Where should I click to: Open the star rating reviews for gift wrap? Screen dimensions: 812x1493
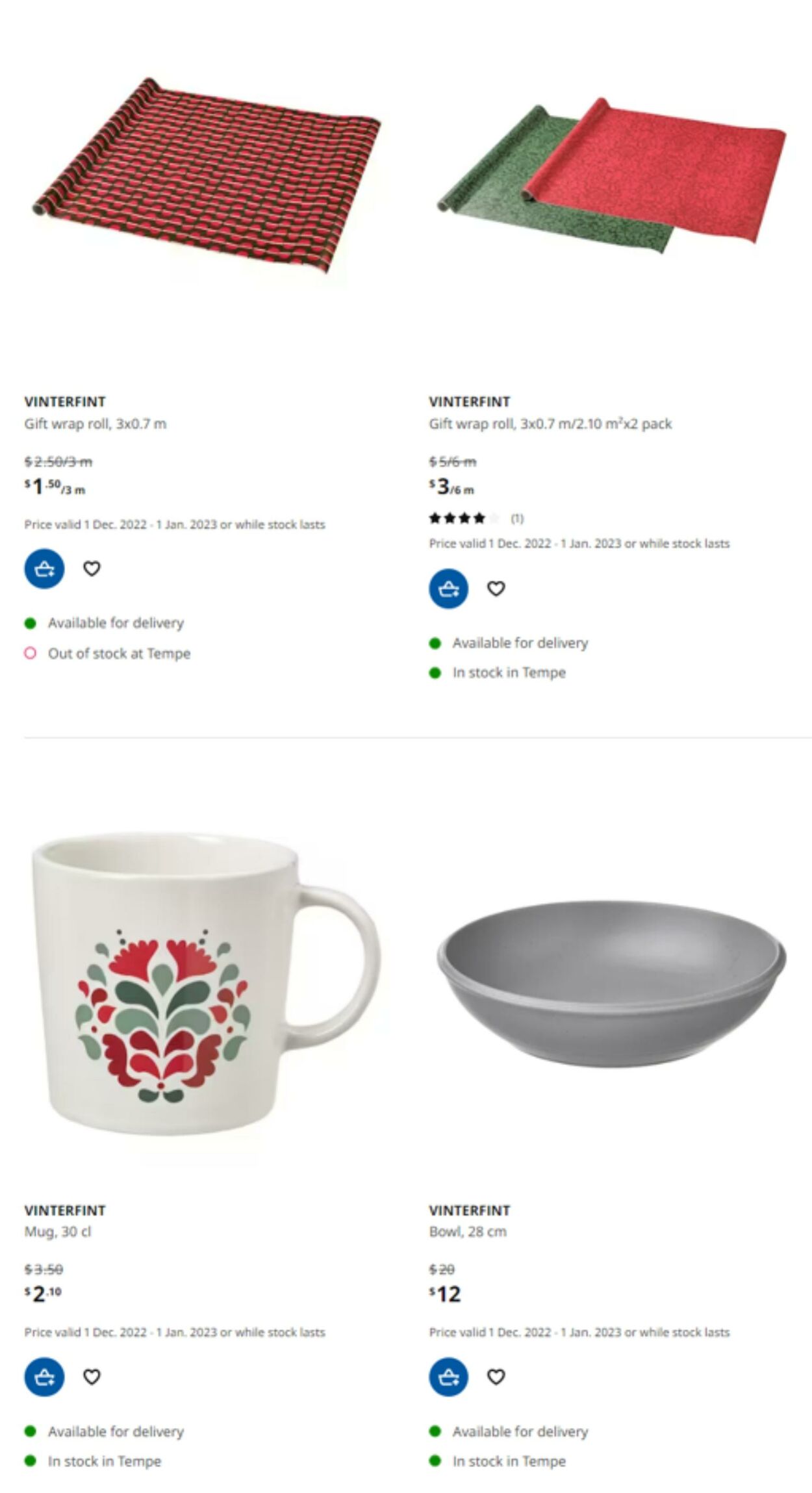(463, 517)
